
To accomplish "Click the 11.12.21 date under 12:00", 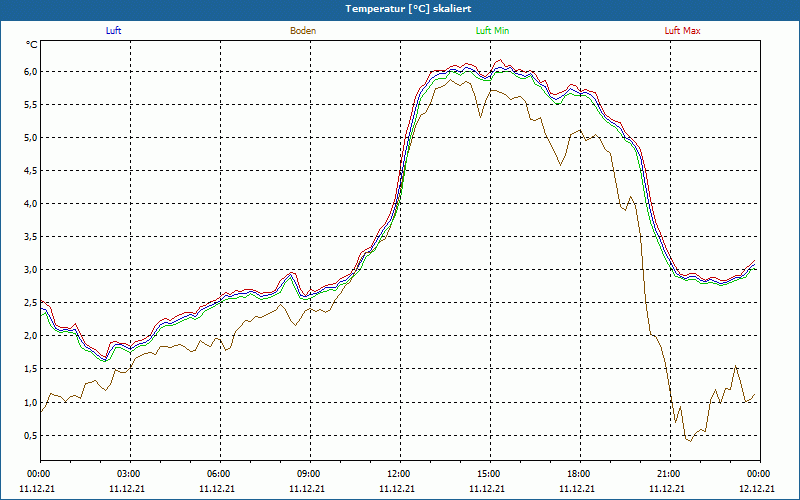I will point(396,489).
